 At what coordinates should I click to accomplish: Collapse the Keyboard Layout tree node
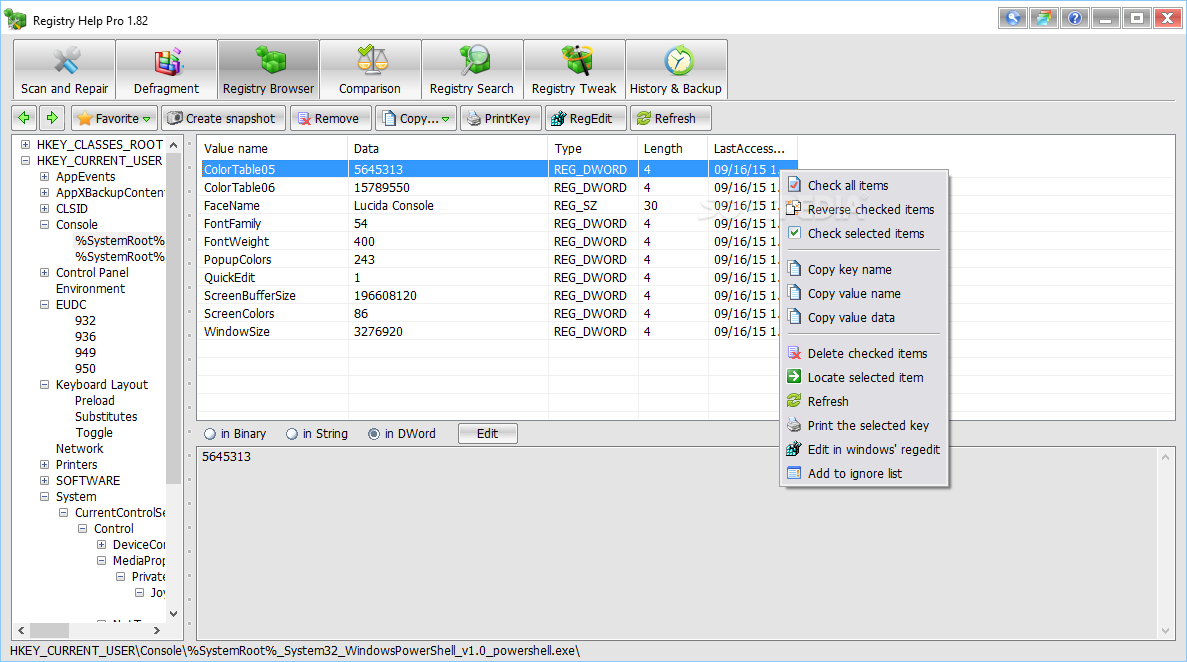point(44,385)
